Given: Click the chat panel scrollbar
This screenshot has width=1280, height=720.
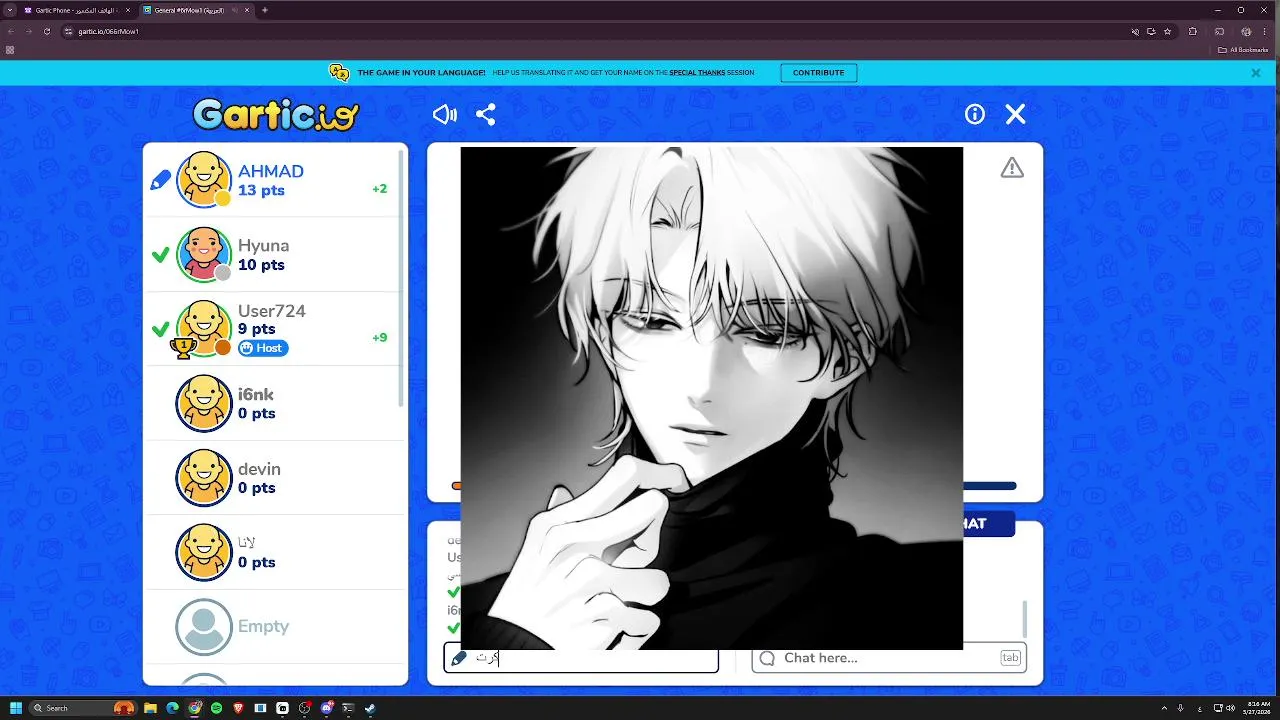Looking at the screenshot, I should click(1023, 618).
